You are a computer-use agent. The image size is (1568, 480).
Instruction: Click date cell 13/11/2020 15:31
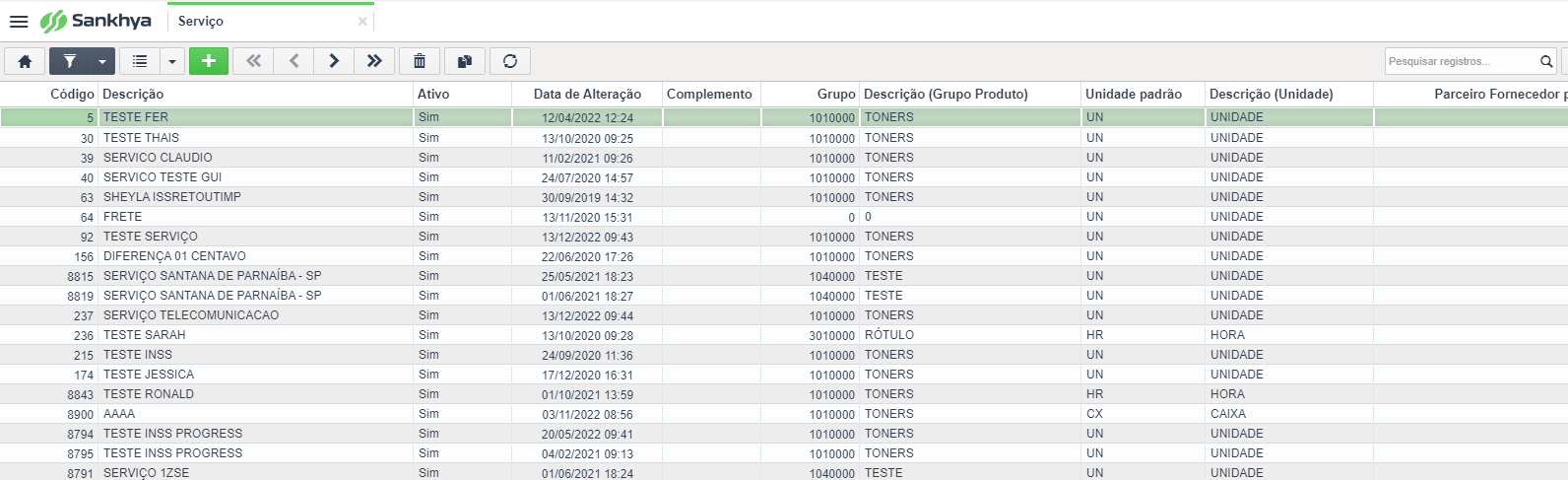pyautogui.click(x=587, y=217)
